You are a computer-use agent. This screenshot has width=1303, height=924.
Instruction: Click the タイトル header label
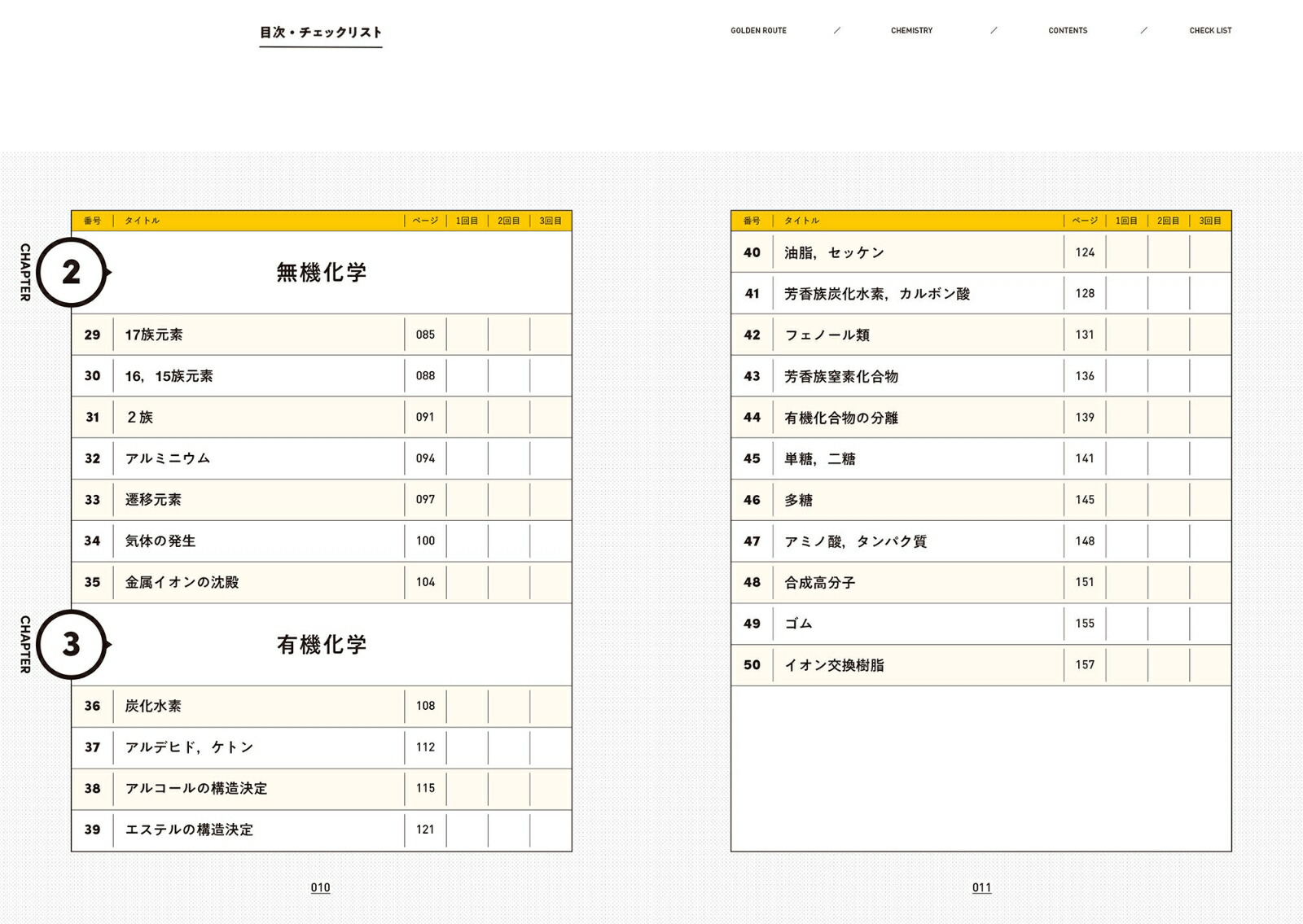coord(138,220)
